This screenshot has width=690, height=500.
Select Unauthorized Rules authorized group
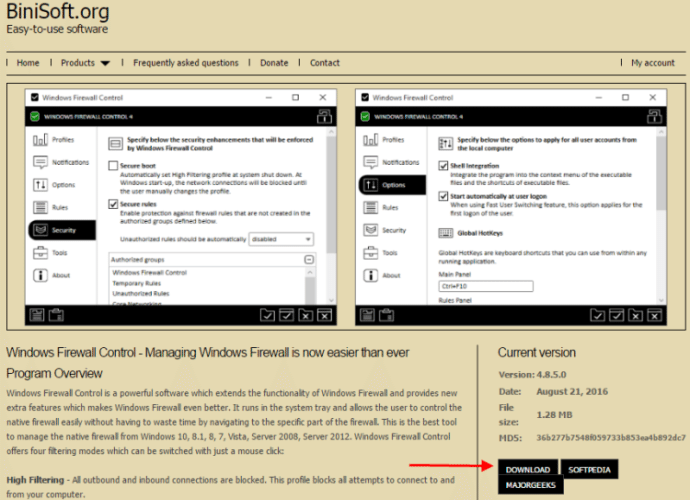click(141, 294)
